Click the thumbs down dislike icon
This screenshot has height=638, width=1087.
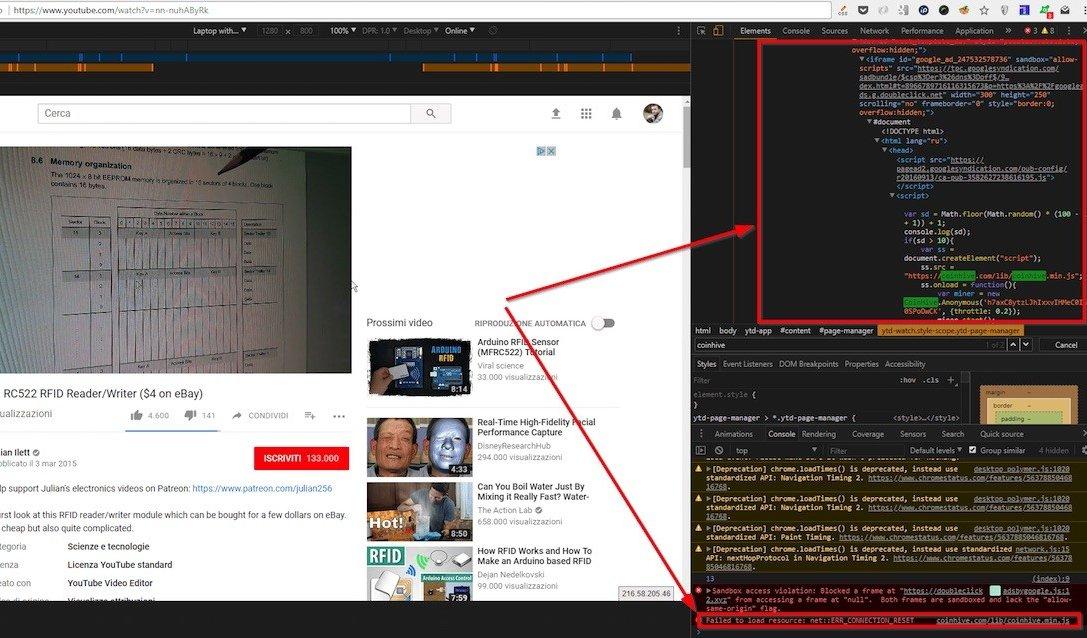[x=191, y=415]
